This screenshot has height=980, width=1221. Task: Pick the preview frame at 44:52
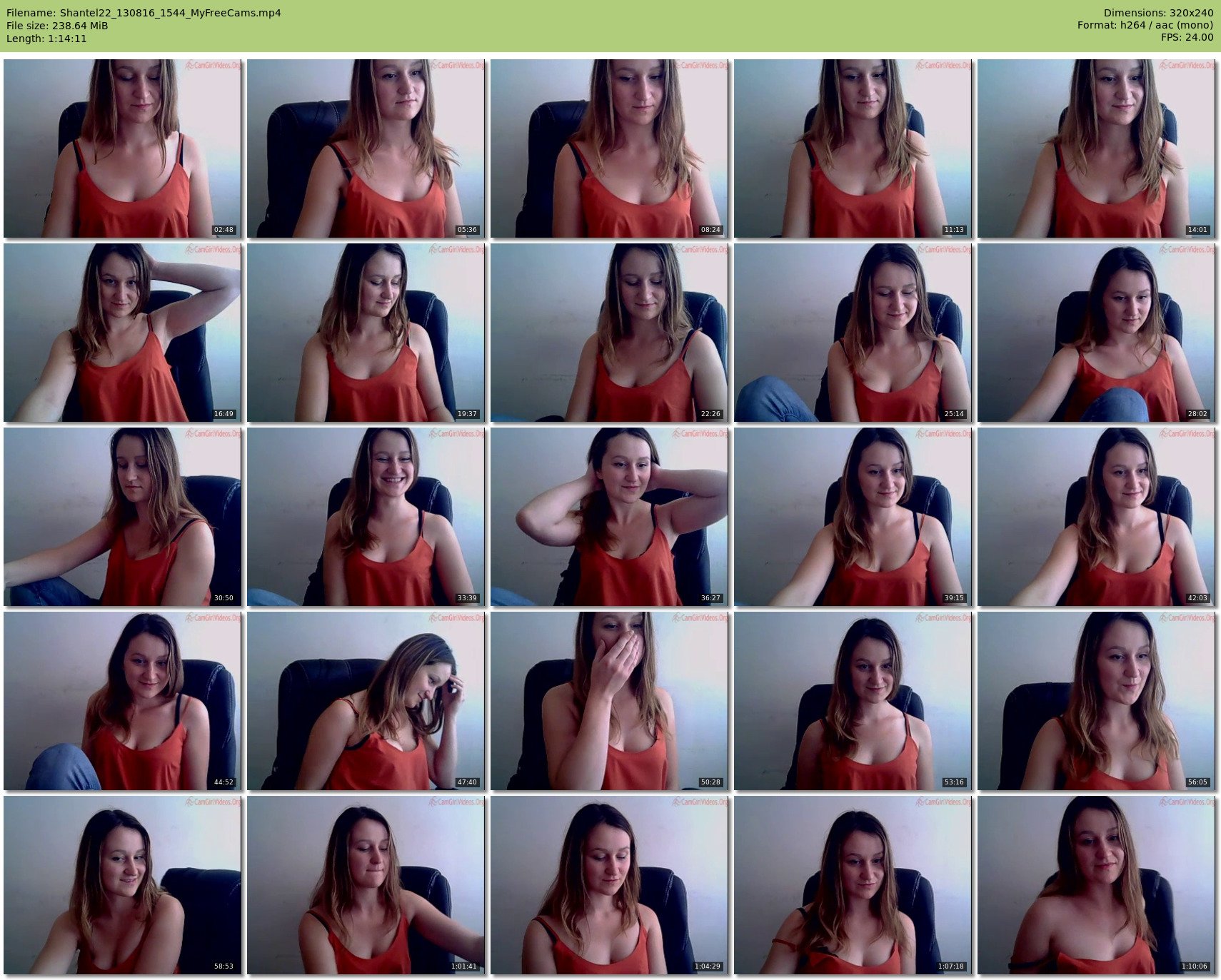click(x=122, y=700)
